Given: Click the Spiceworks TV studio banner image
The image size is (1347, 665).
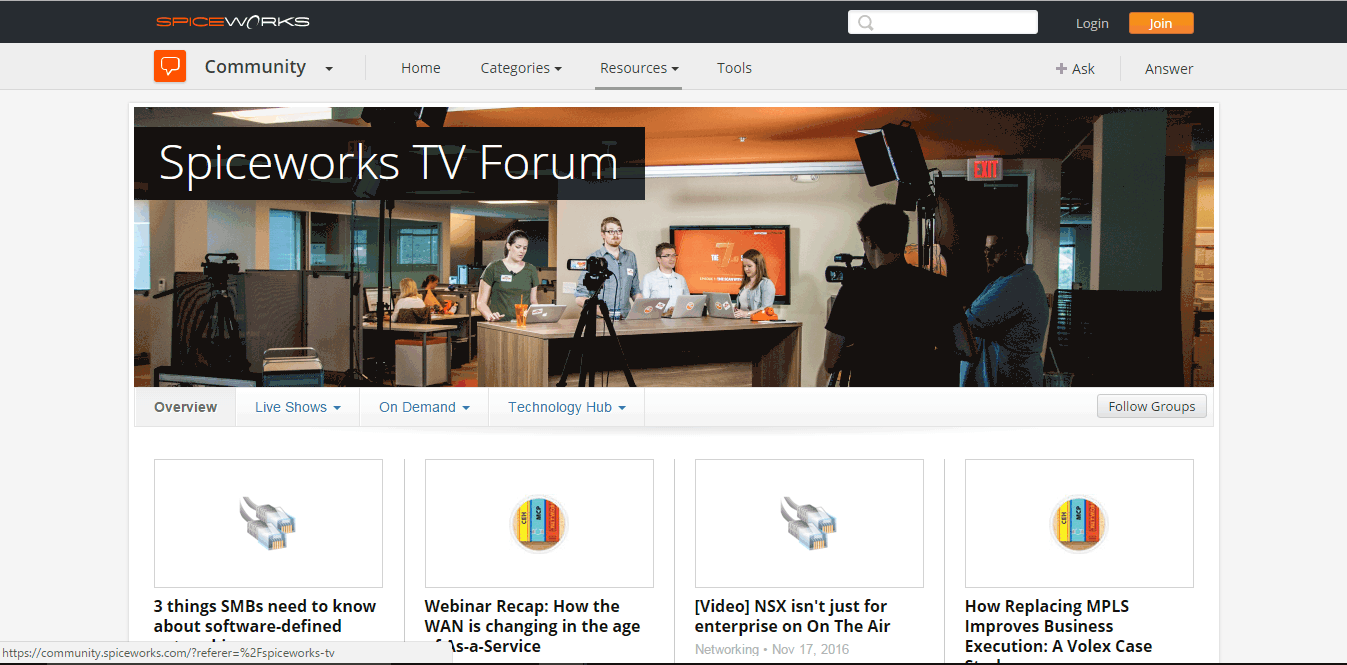Looking at the screenshot, I should tap(674, 247).
